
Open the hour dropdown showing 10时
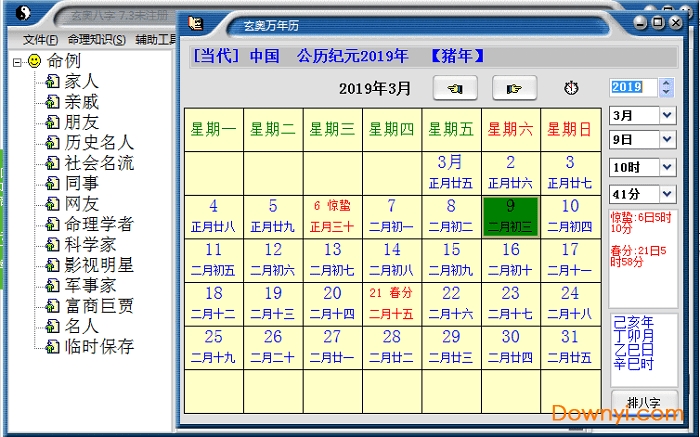coord(667,167)
